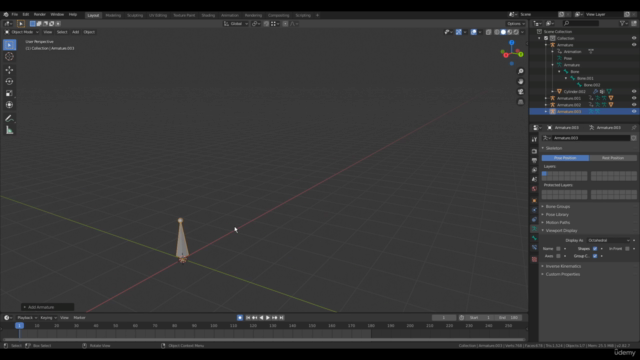Hide Armature.001 via its eye icon
This screenshot has width=640, height=360.
[634, 98]
